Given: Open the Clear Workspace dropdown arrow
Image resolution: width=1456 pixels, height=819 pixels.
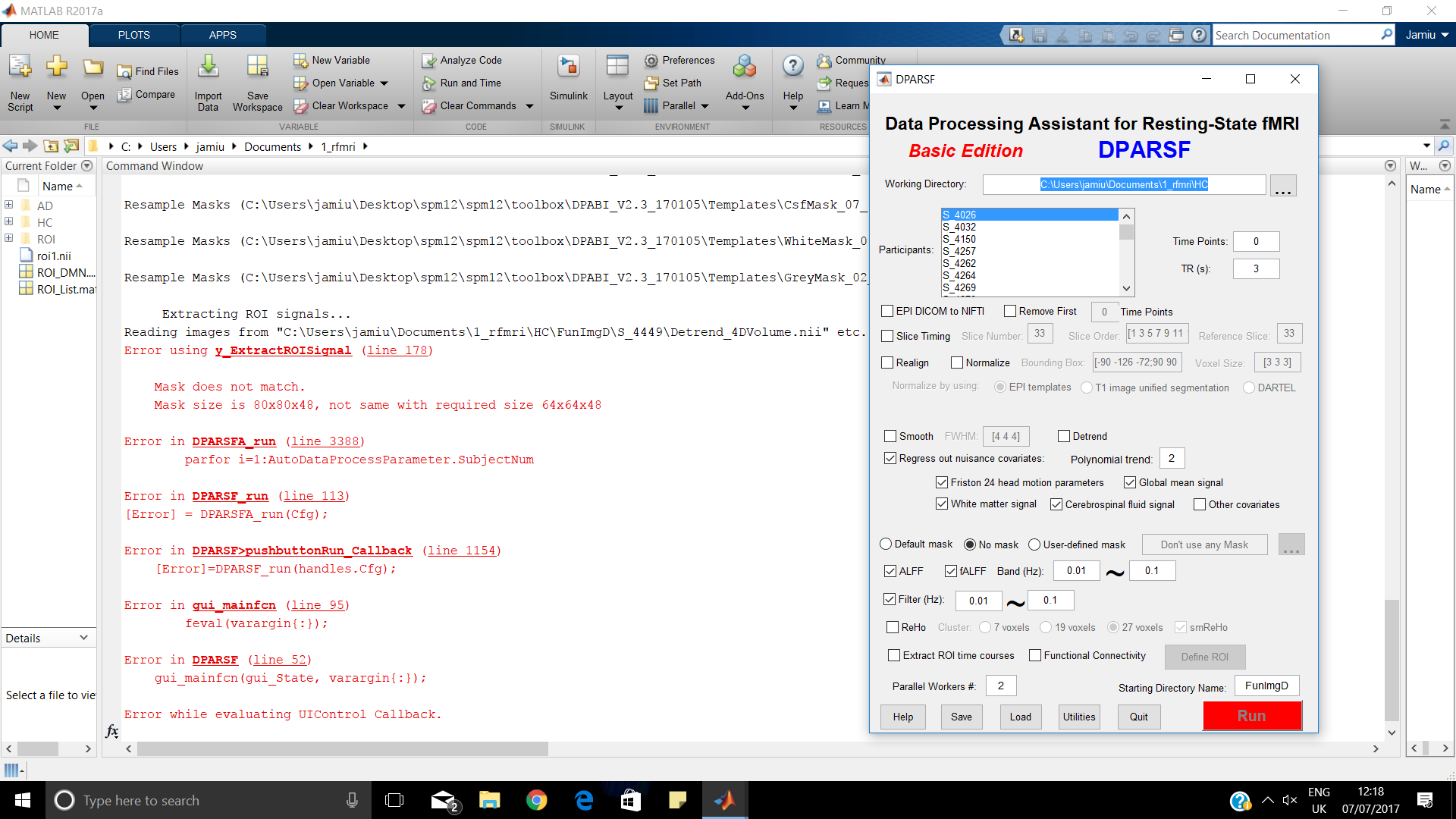Looking at the screenshot, I should [x=401, y=106].
